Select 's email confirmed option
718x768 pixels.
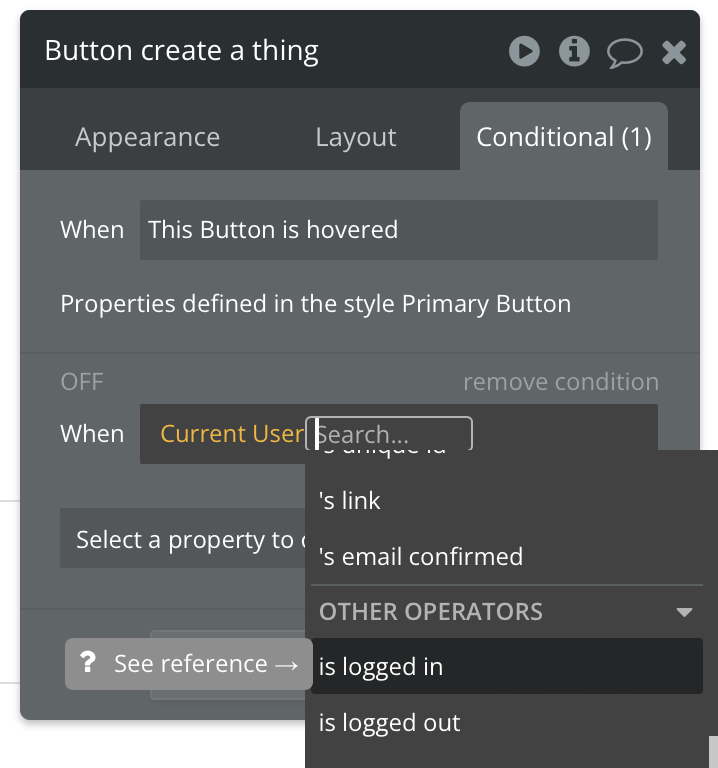click(x=421, y=557)
